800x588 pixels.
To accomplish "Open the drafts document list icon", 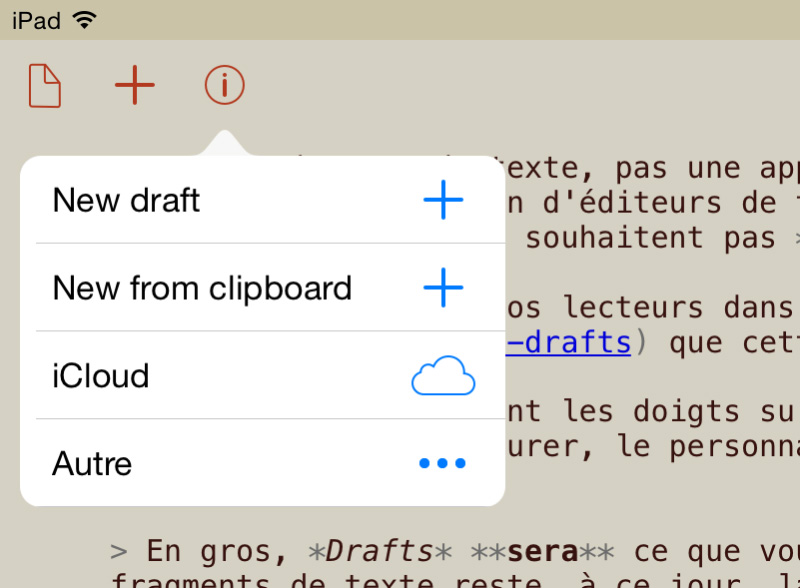I will click(x=45, y=86).
